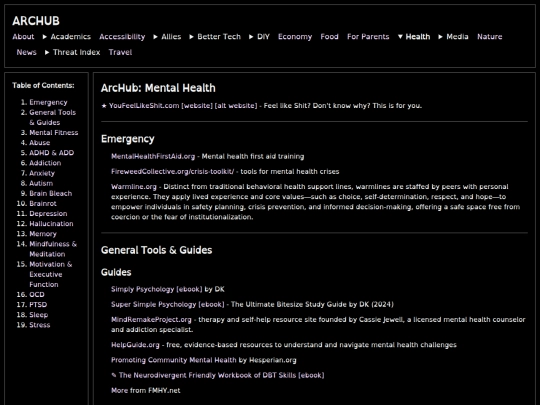Click the ArcHub: Mental Health heading

[158, 88]
